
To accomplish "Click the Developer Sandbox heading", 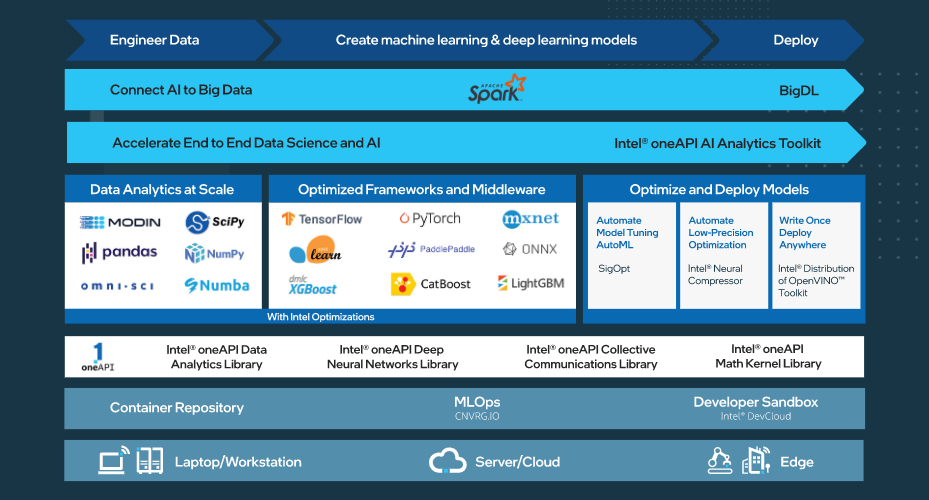I will tap(755, 402).
